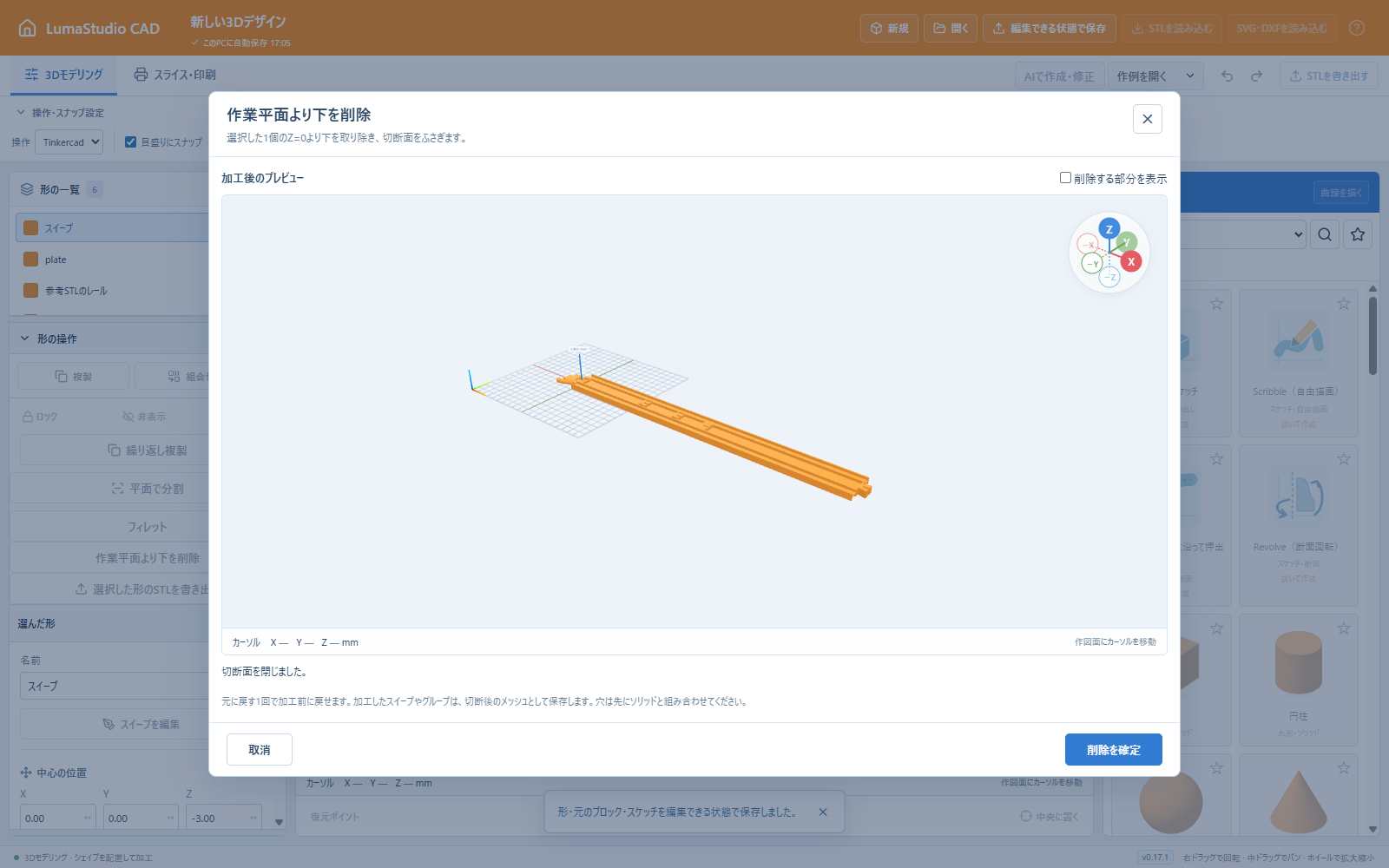Open the help question mark icon
The width and height of the screenshot is (1389, 868).
(x=1357, y=28)
